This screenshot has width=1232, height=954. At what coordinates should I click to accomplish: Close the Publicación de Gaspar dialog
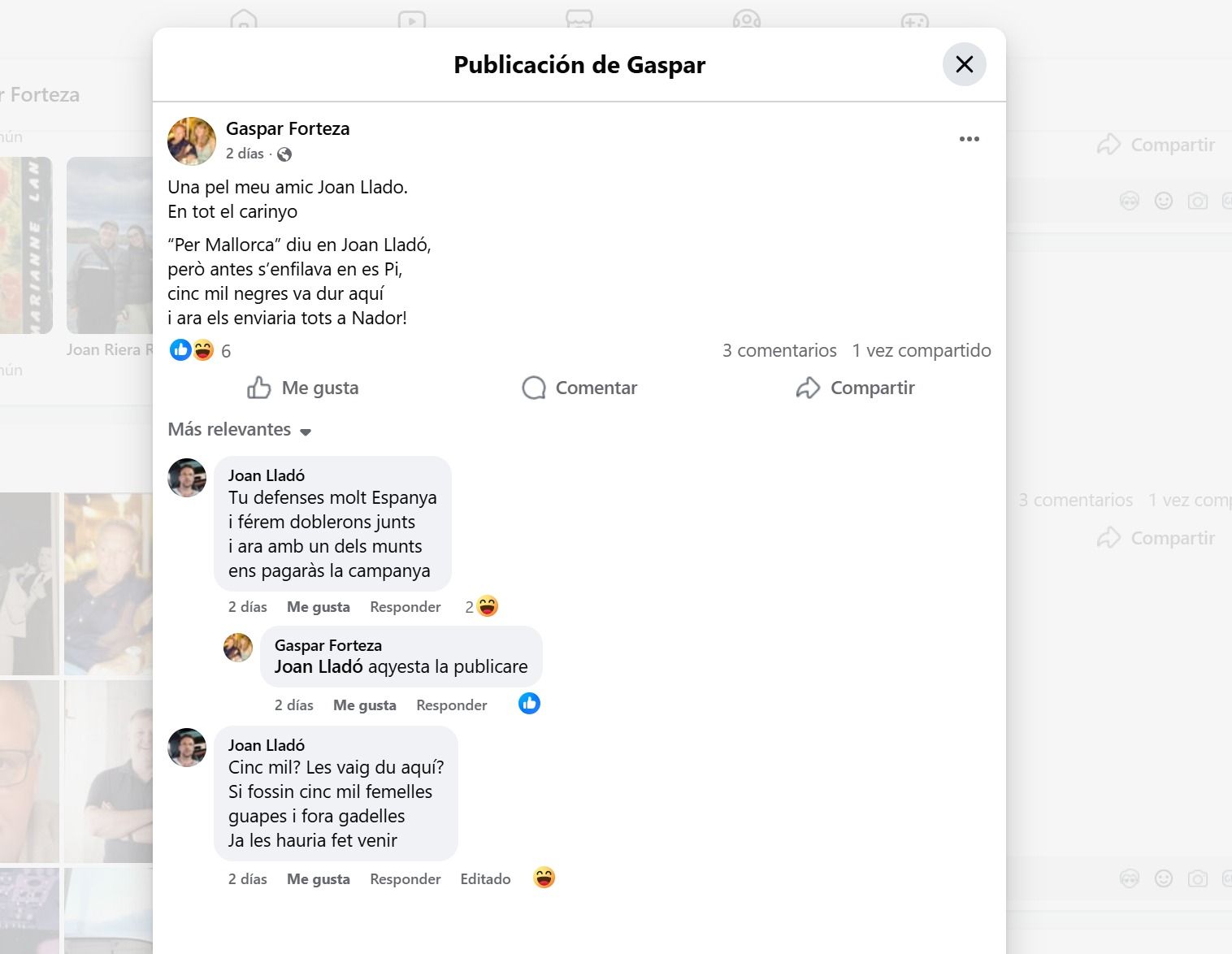[964, 64]
